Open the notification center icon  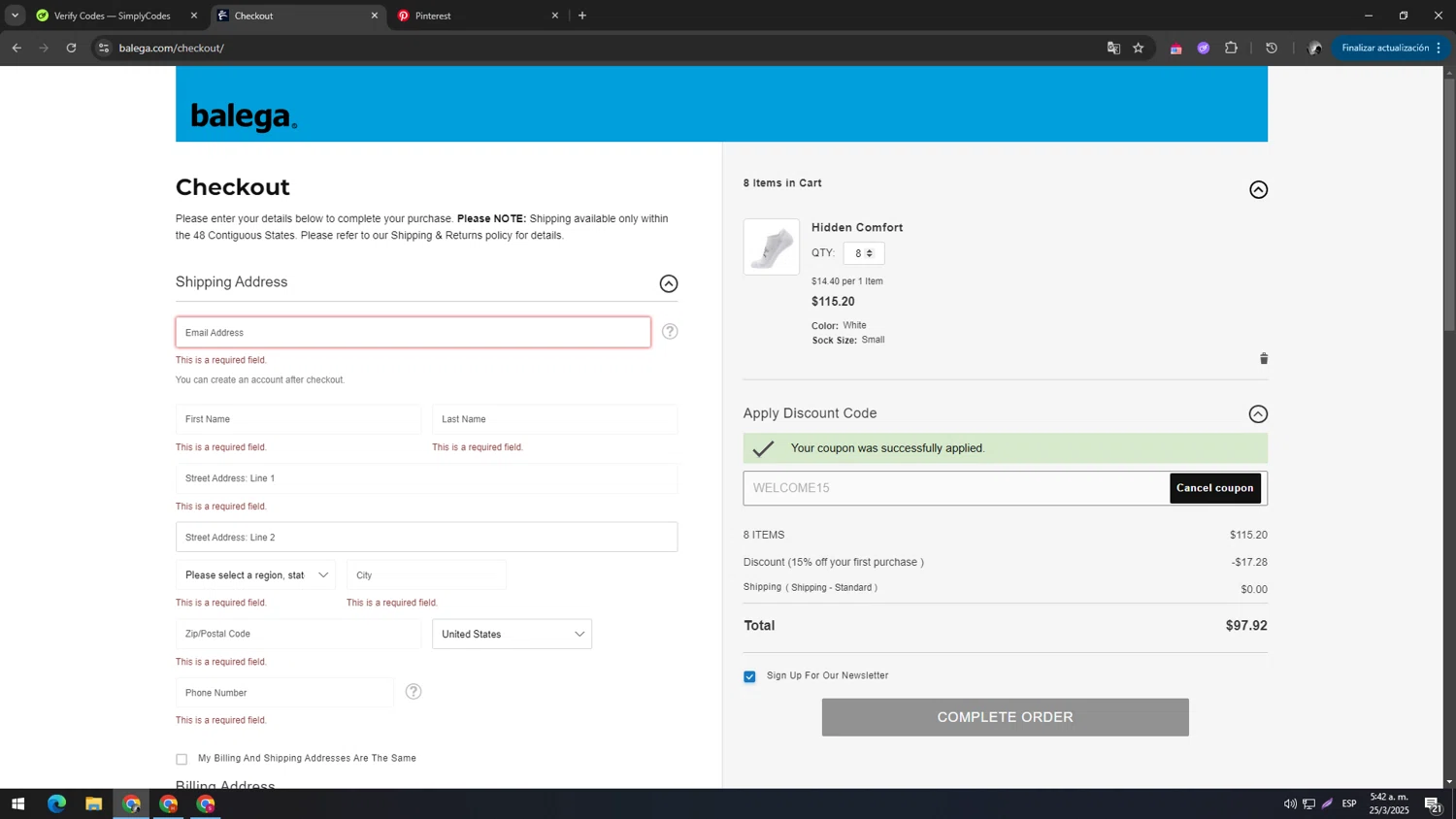click(1433, 803)
